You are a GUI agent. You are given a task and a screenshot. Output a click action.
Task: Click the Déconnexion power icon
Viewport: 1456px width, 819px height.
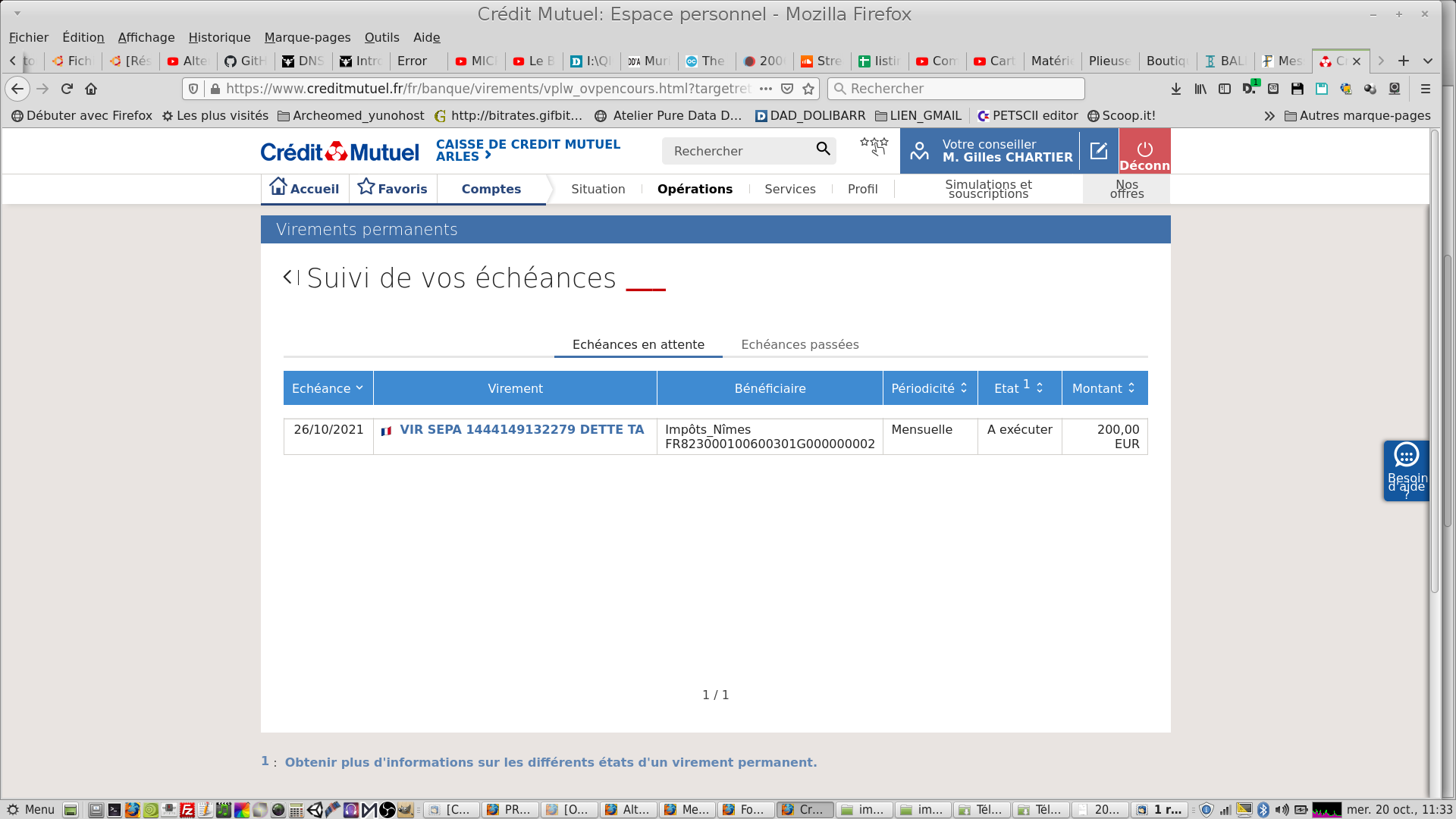[1144, 149]
